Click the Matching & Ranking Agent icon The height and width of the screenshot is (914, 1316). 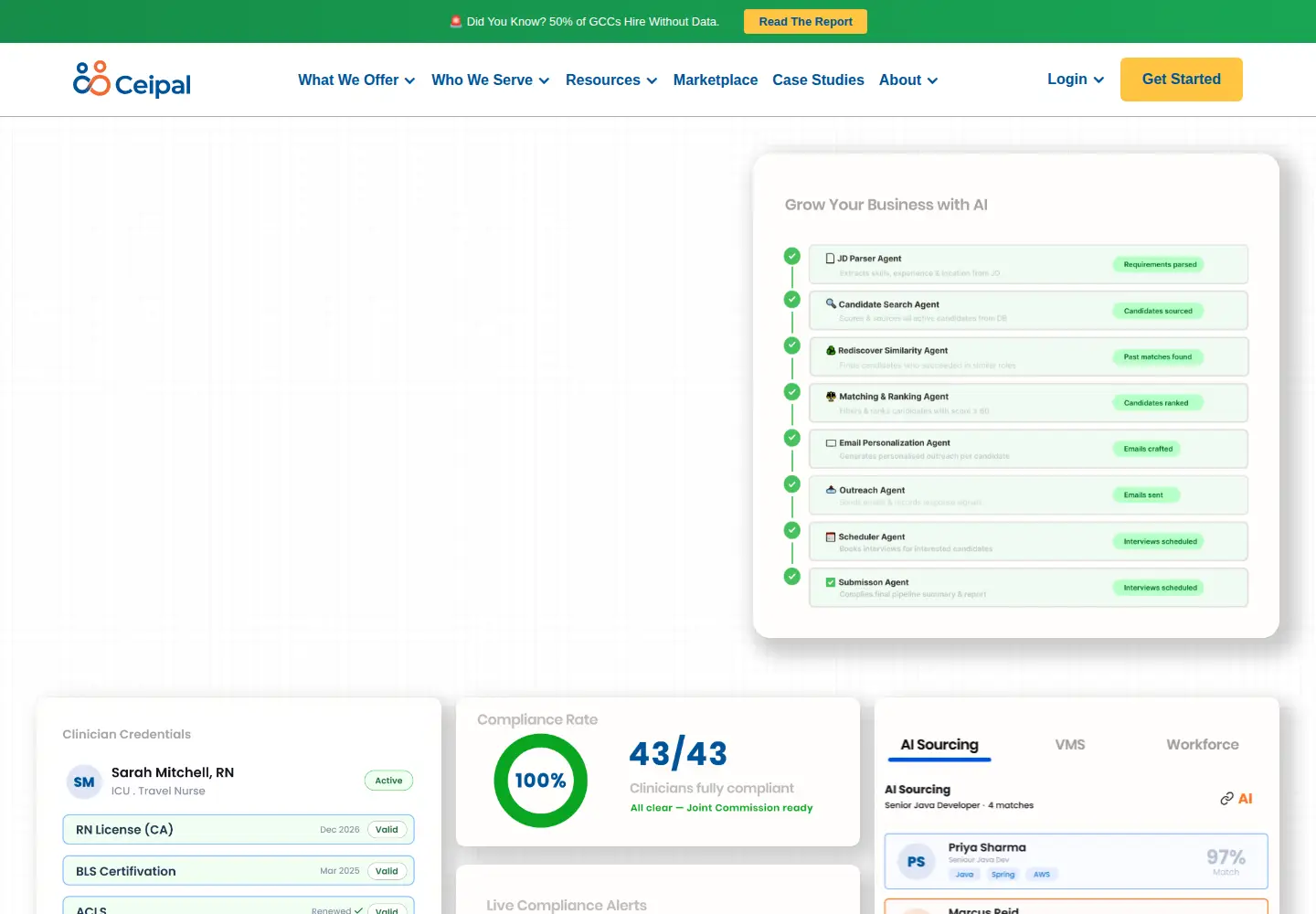(831, 397)
